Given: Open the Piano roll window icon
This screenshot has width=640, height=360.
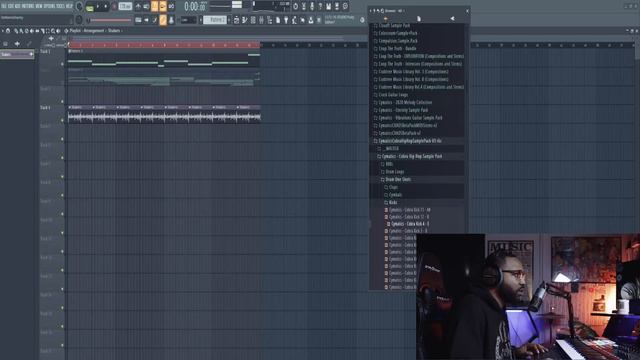Looking at the screenshot, I should (244, 20).
